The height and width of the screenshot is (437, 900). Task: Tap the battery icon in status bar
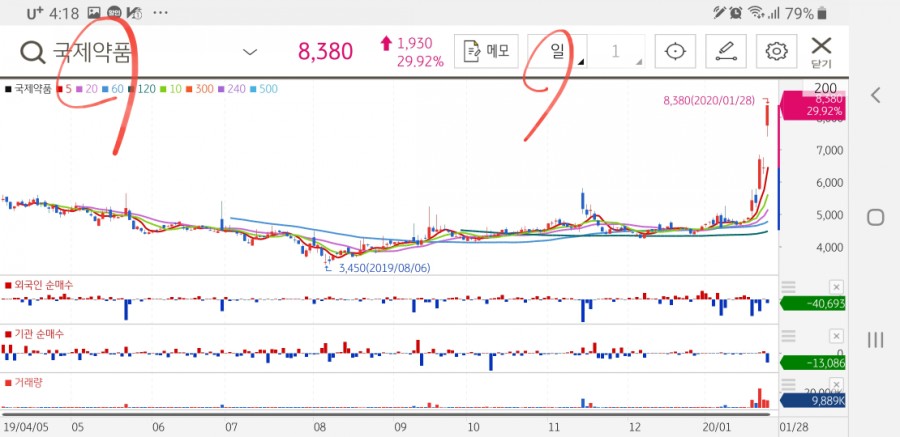point(823,13)
